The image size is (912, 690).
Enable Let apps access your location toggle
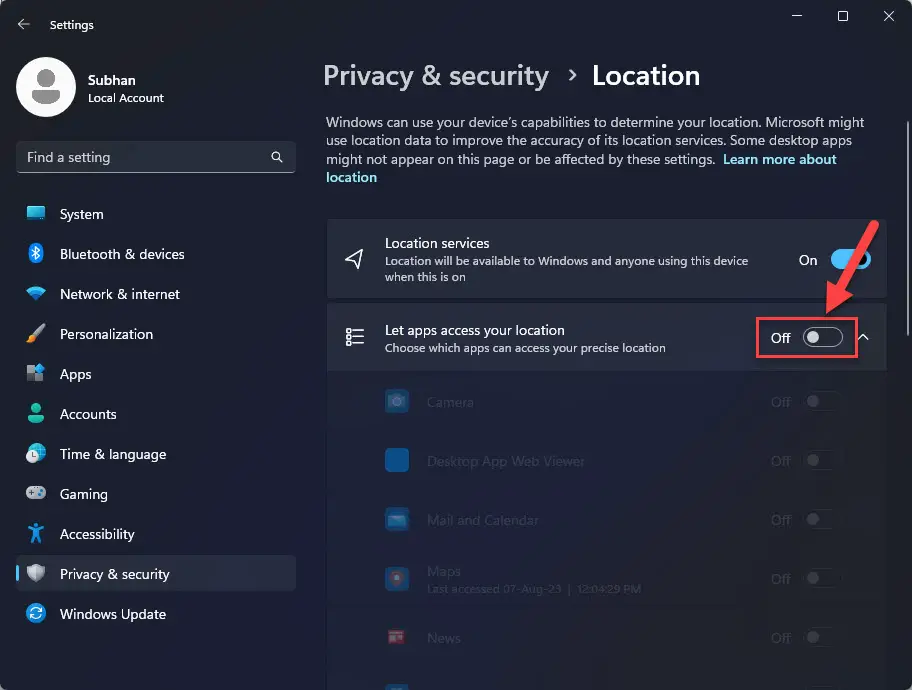pyautogui.click(x=822, y=337)
